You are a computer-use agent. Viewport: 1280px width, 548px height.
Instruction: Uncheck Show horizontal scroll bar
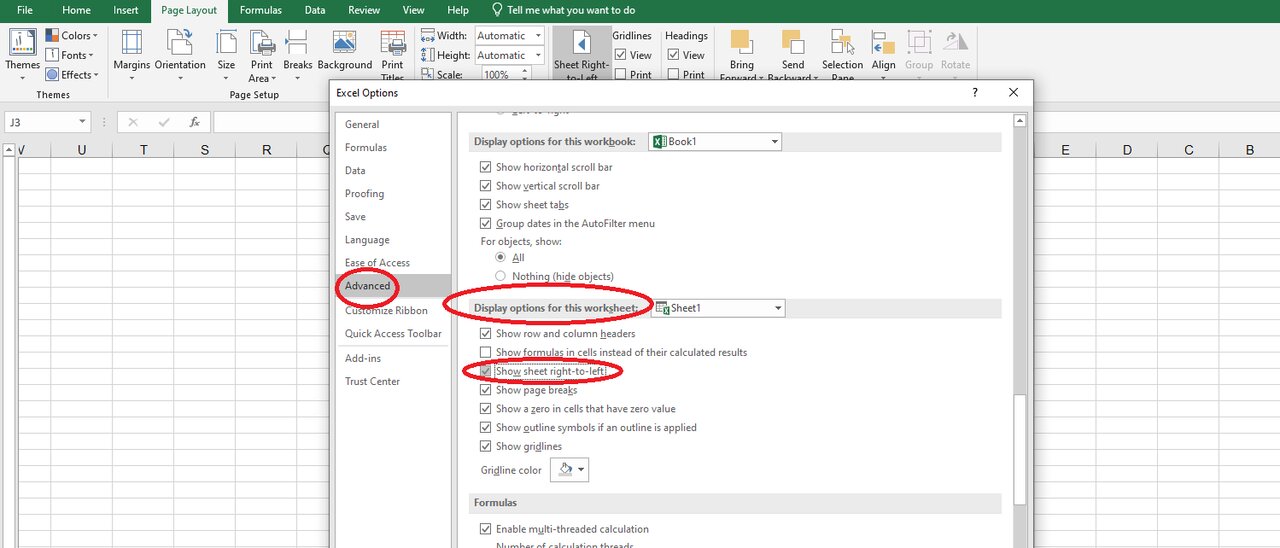click(486, 167)
